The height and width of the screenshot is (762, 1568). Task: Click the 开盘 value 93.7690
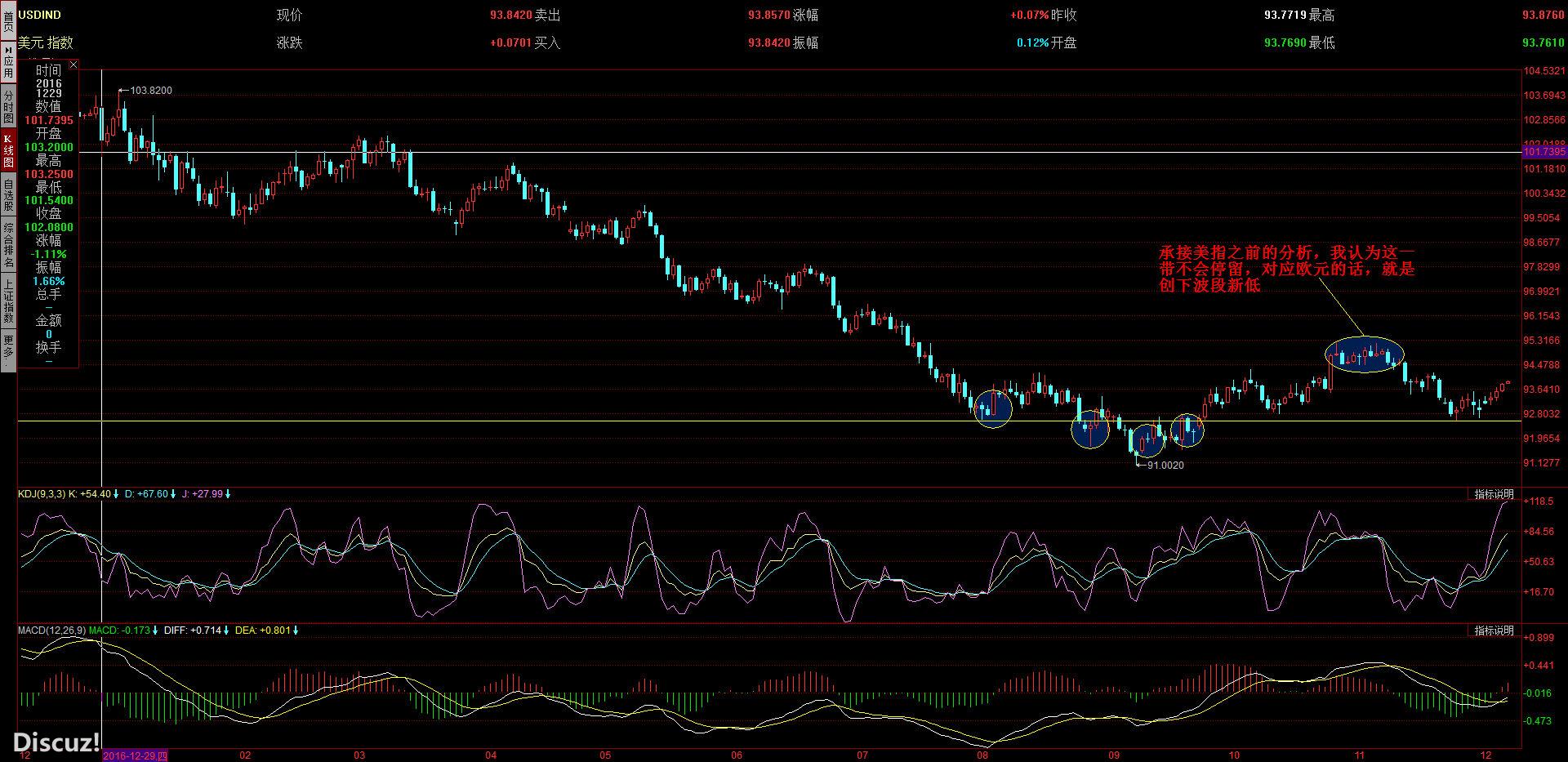coord(1285,42)
